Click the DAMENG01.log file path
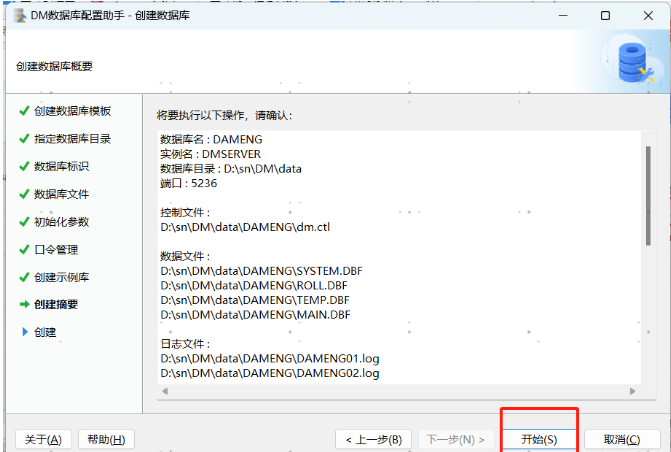 click(x=270, y=359)
